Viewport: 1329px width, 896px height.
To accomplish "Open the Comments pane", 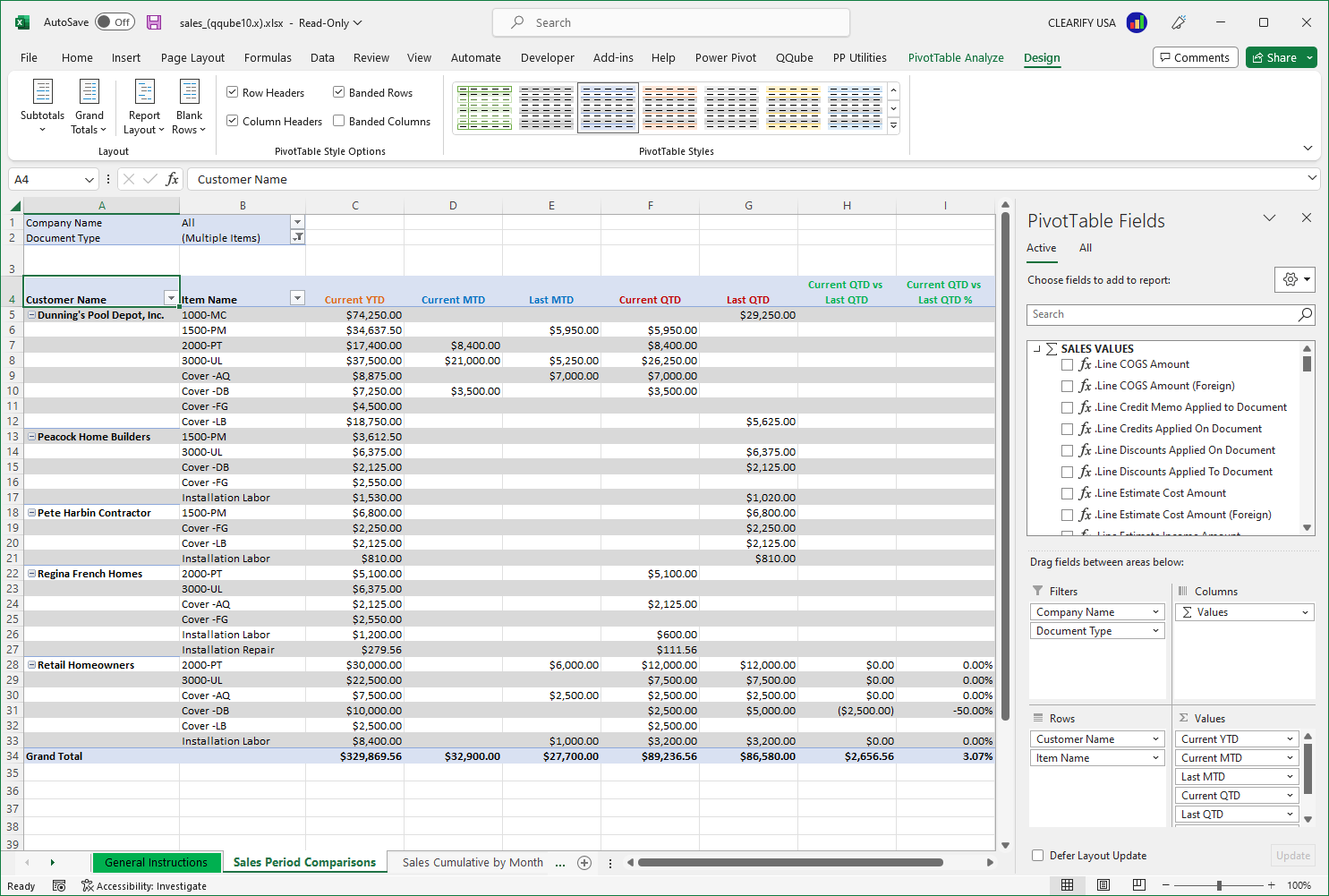I will (x=1195, y=56).
